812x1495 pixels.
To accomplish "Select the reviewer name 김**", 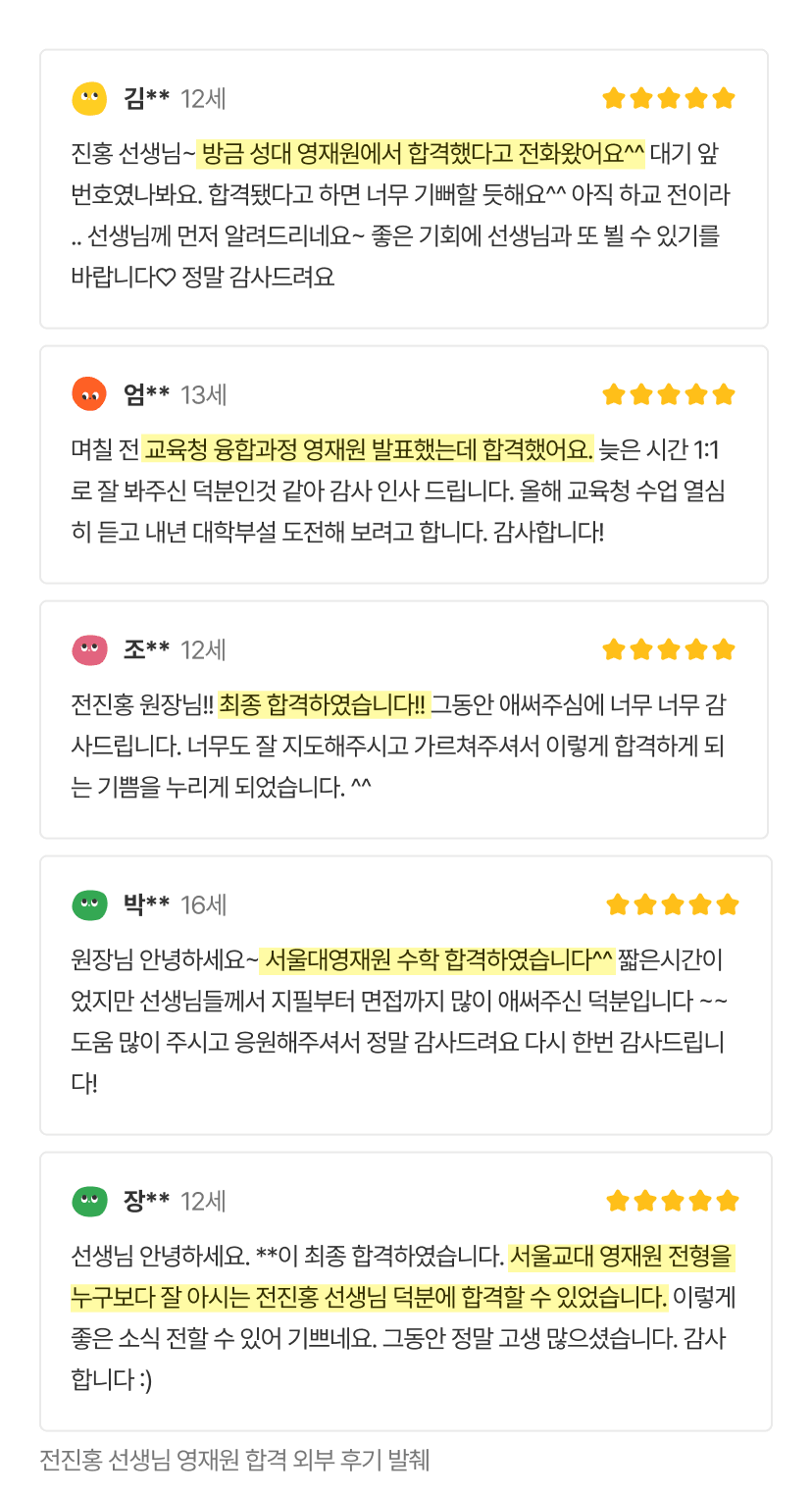I will (x=146, y=99).
